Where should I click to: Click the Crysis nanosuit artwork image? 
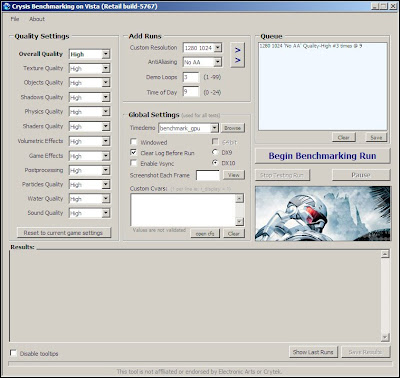point(322,213)
